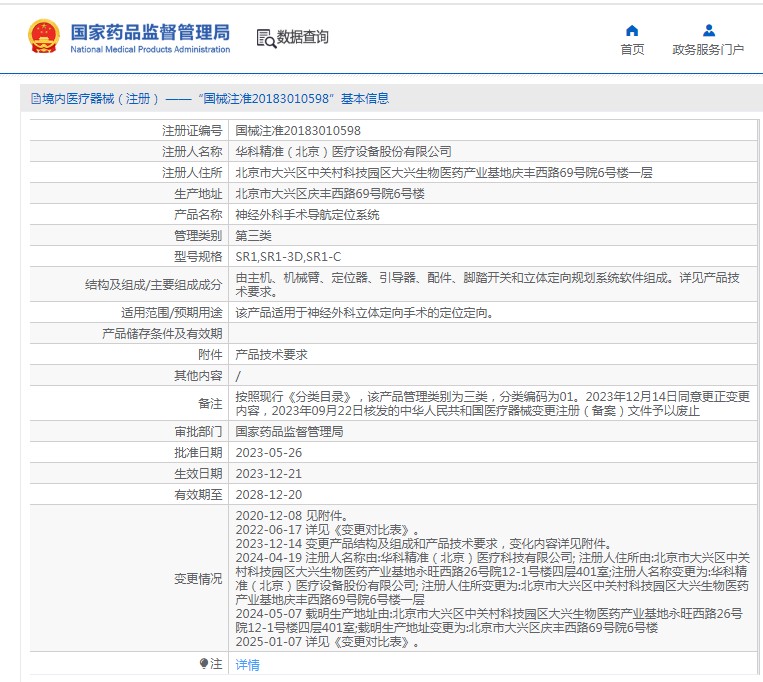This screenshot has height=682, width=763.
Task: Click the registration number 国械注准20183010598 value
Action: pos(298,130)
